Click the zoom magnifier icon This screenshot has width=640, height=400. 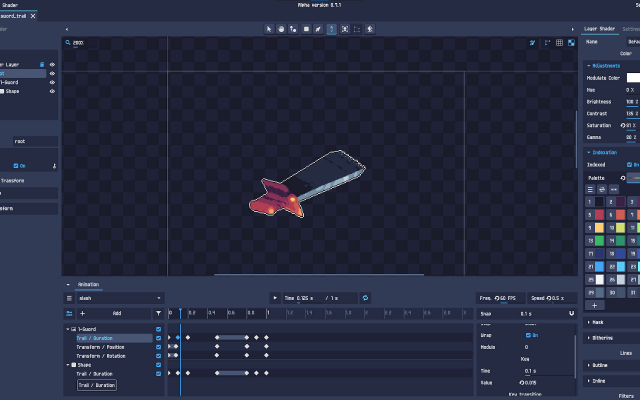(x=68, y=42)
